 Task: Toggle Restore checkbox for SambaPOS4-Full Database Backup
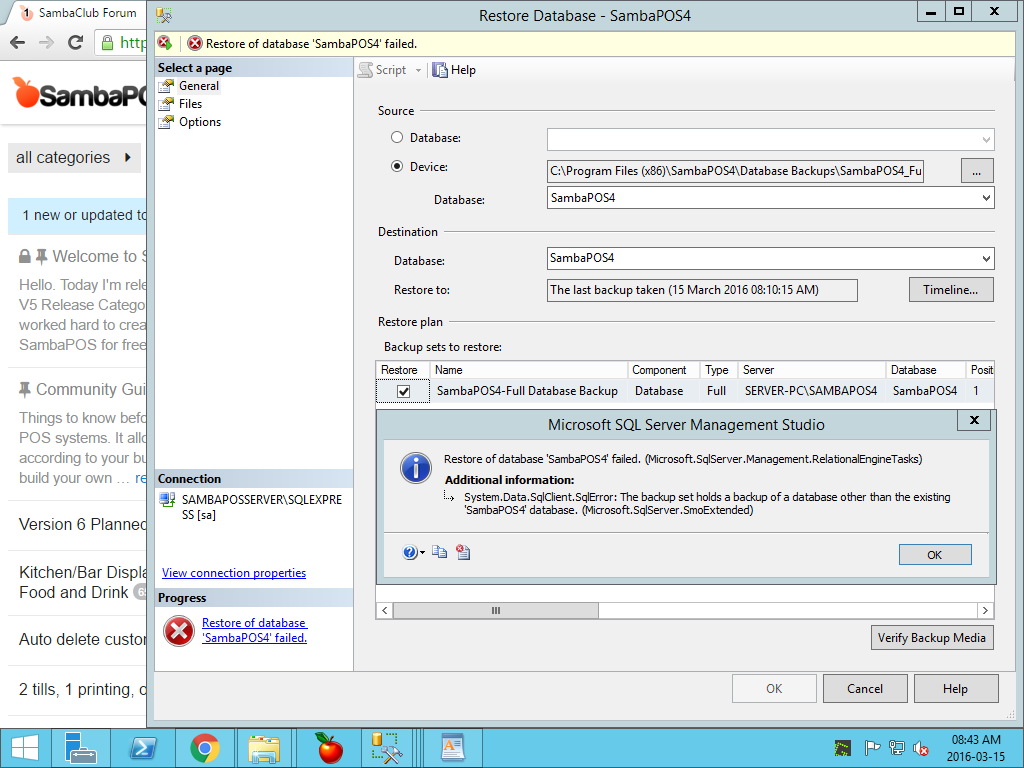pyautogui.click(x=404, y=391)
